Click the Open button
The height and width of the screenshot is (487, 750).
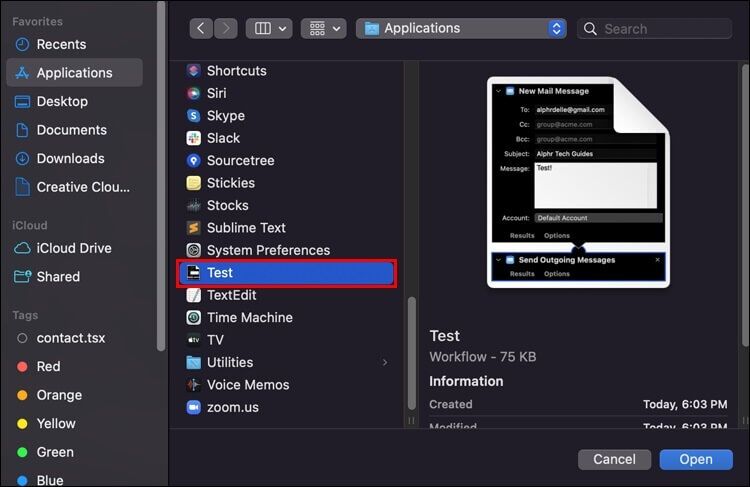coord(696,459)
